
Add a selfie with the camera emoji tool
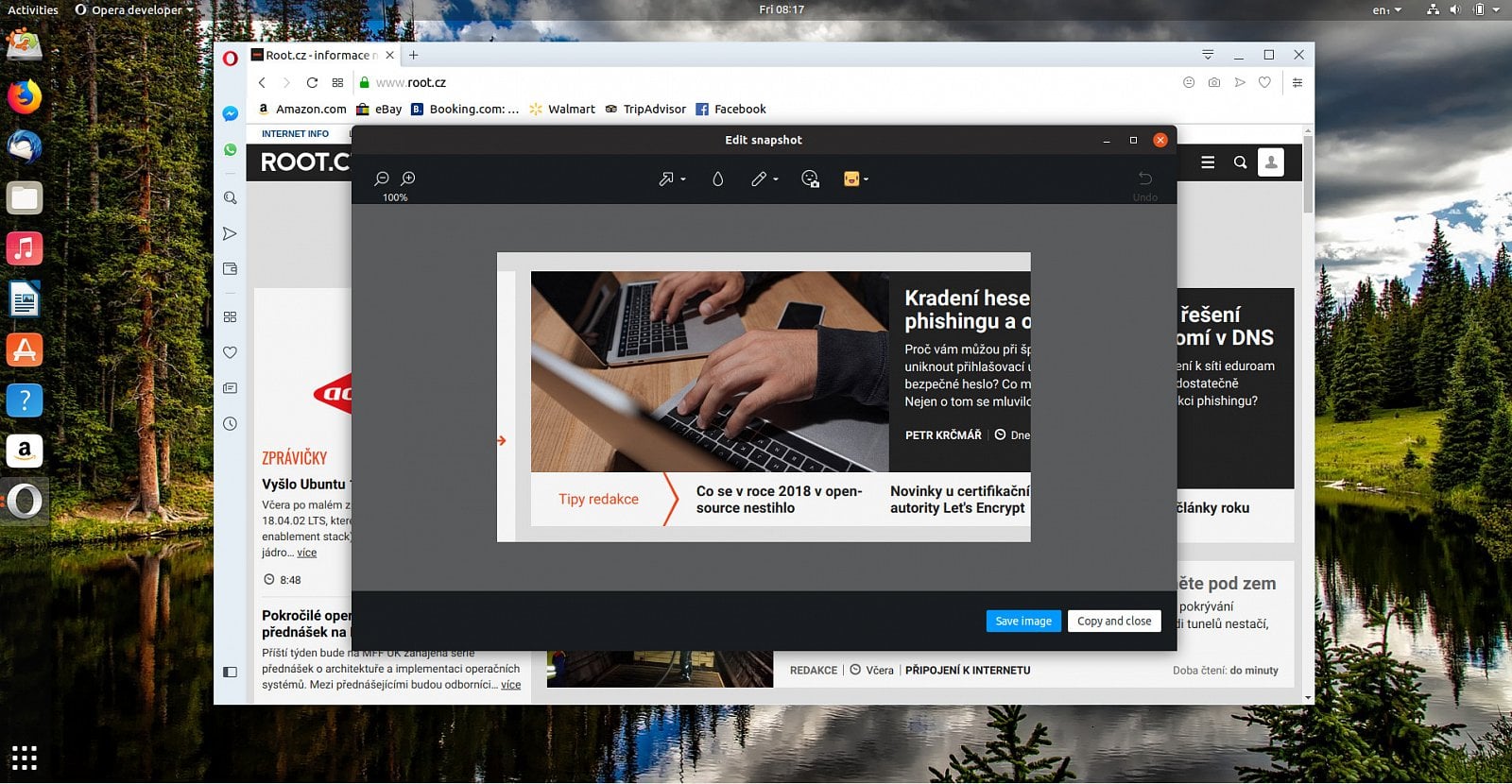810,179
